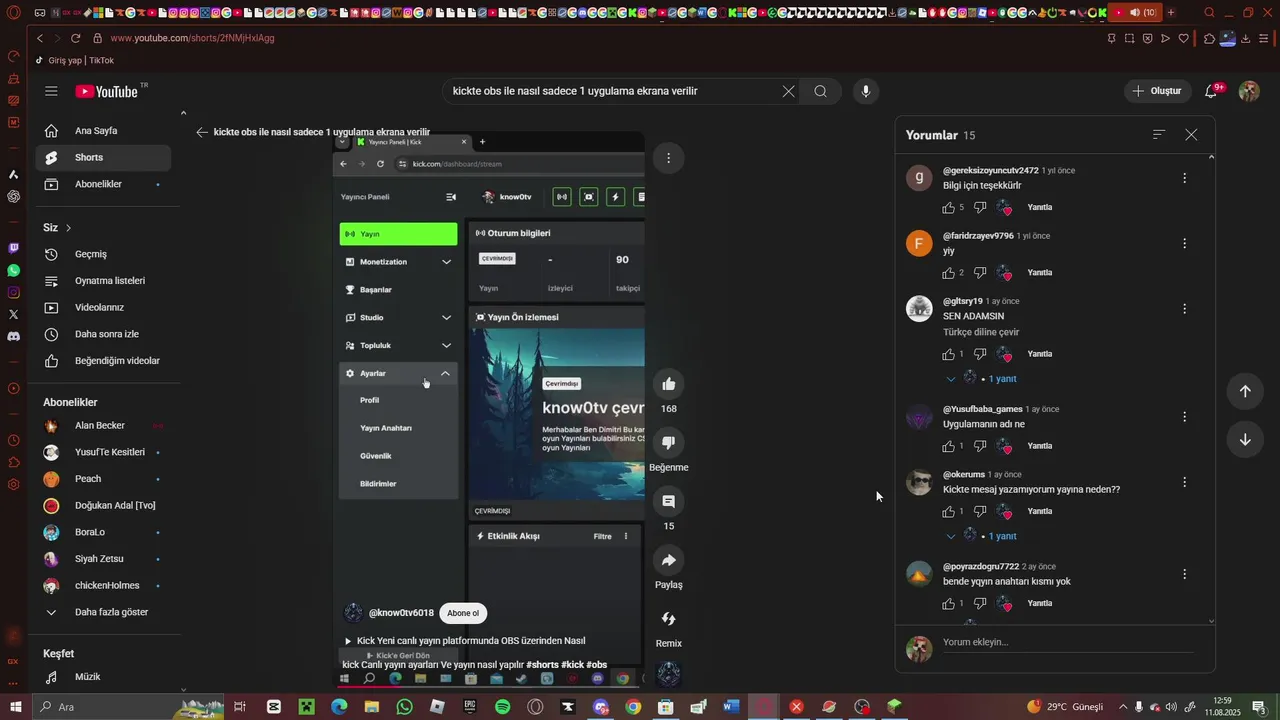Open comment sort options icon
This screenshot has height=720, width=1280.
[x=1159, y=135]
